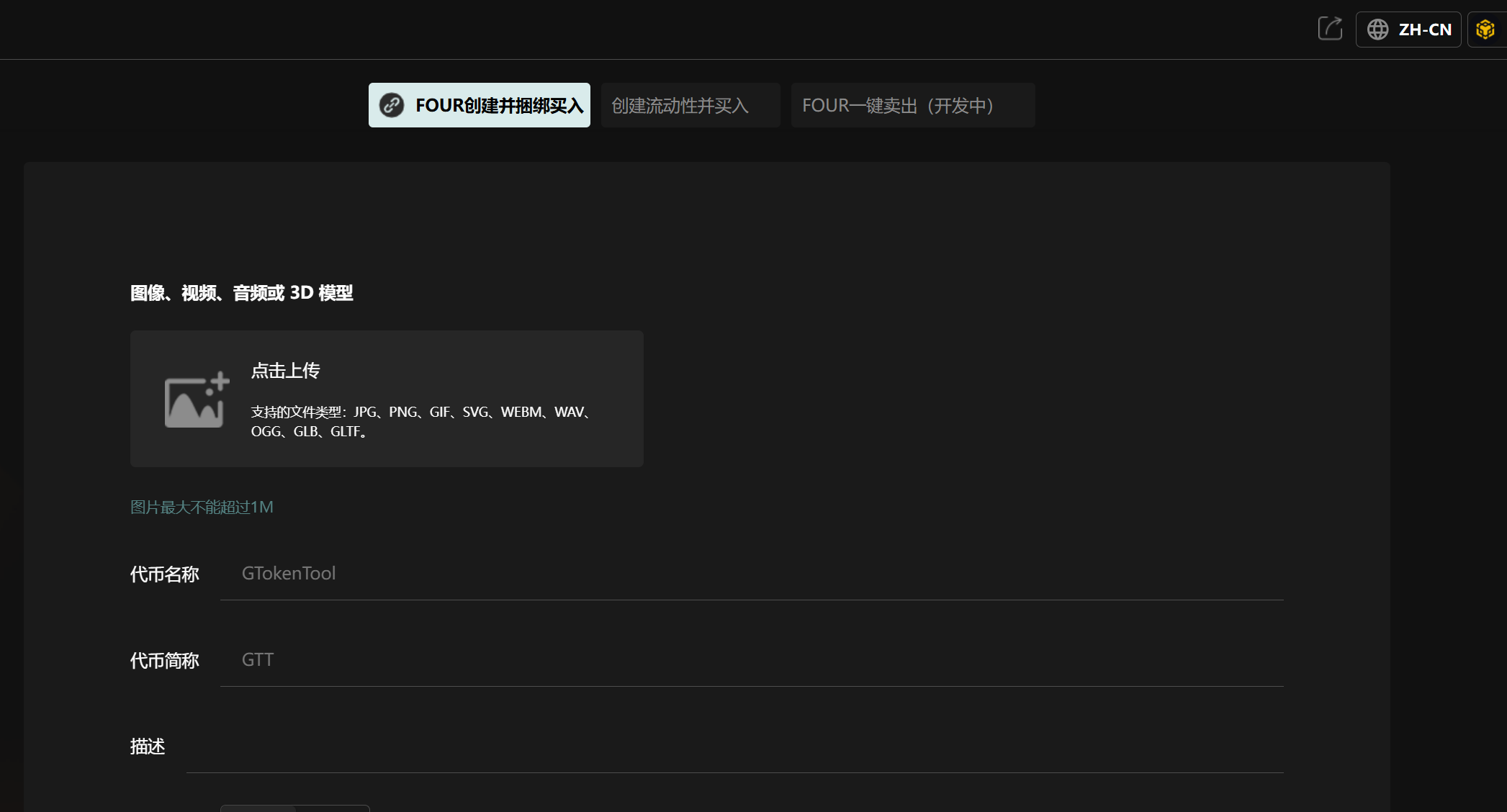Click the chain-link icon in the FOUR tab
The width and height of the screenshot is (1507, 812).
click(x=392, y=105)
